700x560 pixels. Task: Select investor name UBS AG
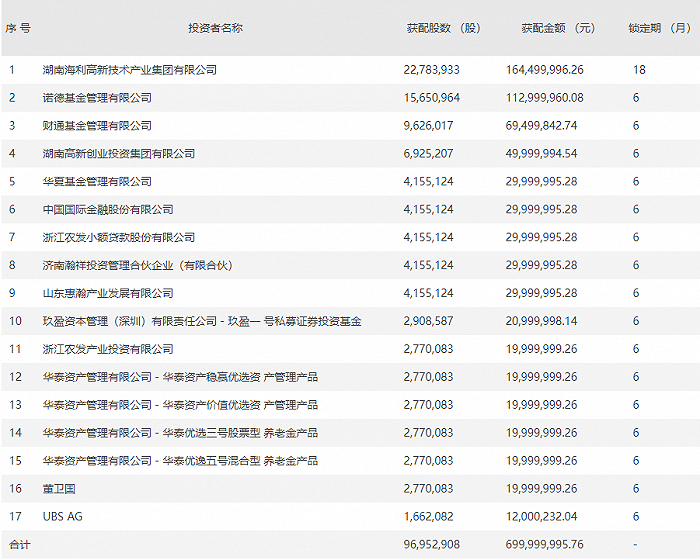tap(62, 516)
